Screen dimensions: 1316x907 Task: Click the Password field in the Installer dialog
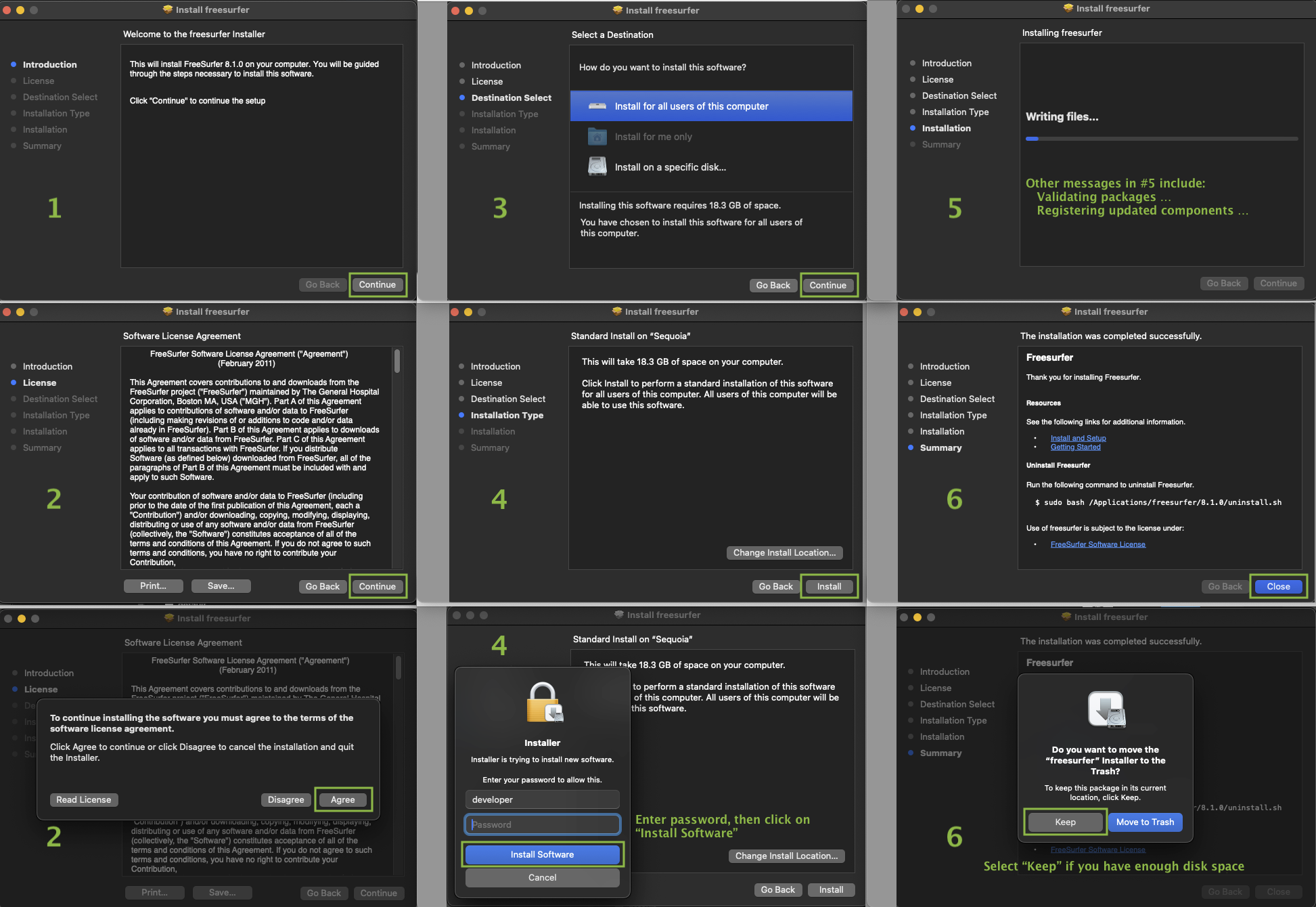(x=542, y=824)
